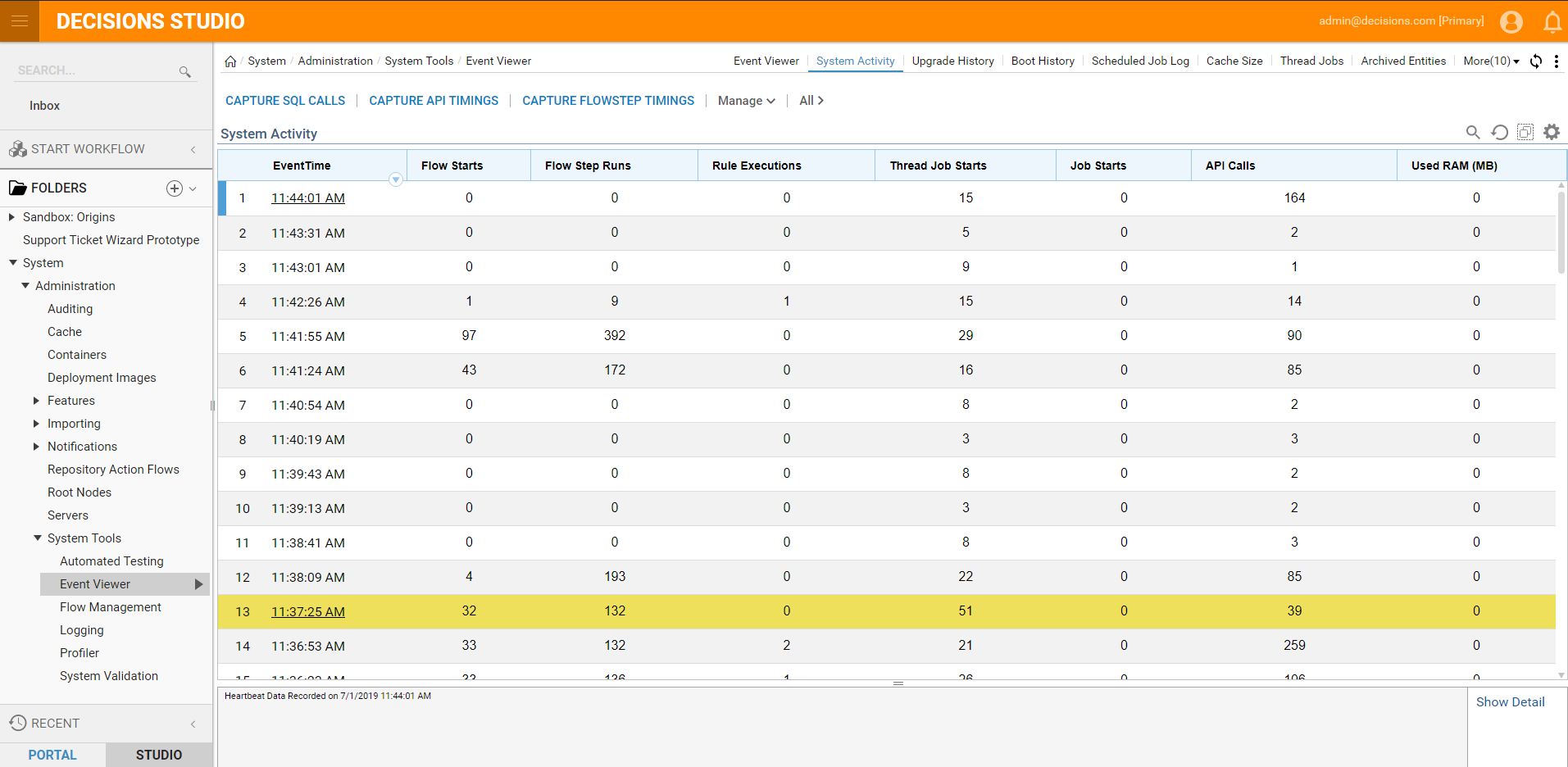The height and width of the screenshot is (767, 1568).
Task: Open the 11:37:25 AM event link
Action: (308, 612)
